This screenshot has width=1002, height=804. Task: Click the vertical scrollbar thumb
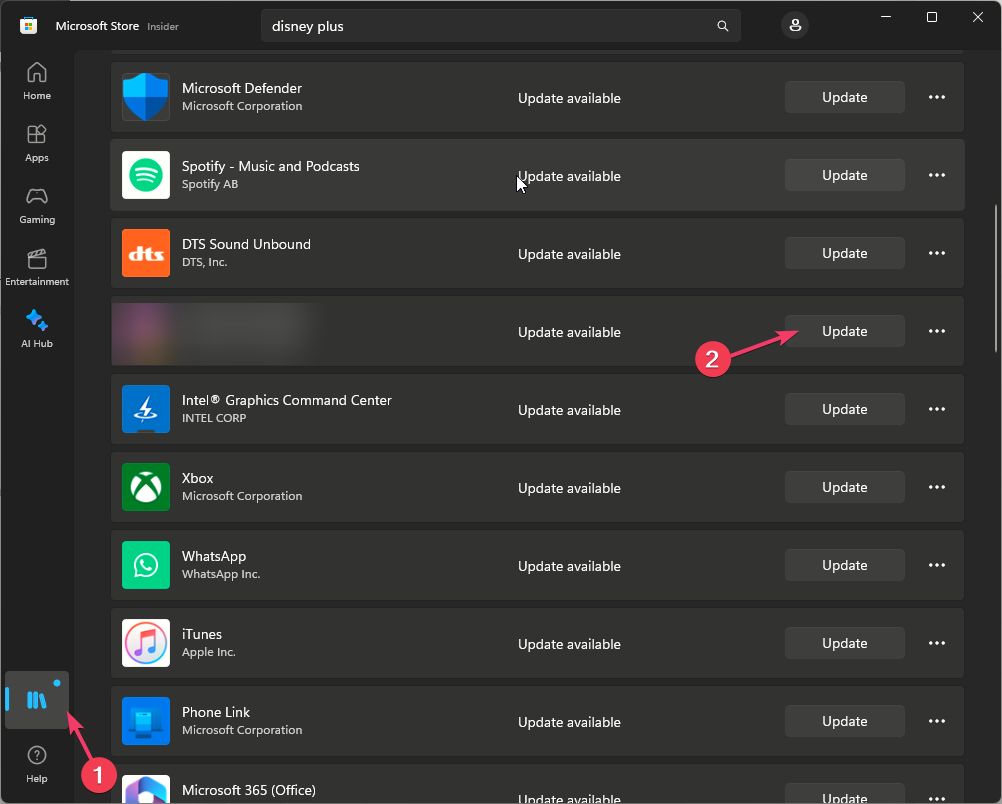tap(995, 278)
